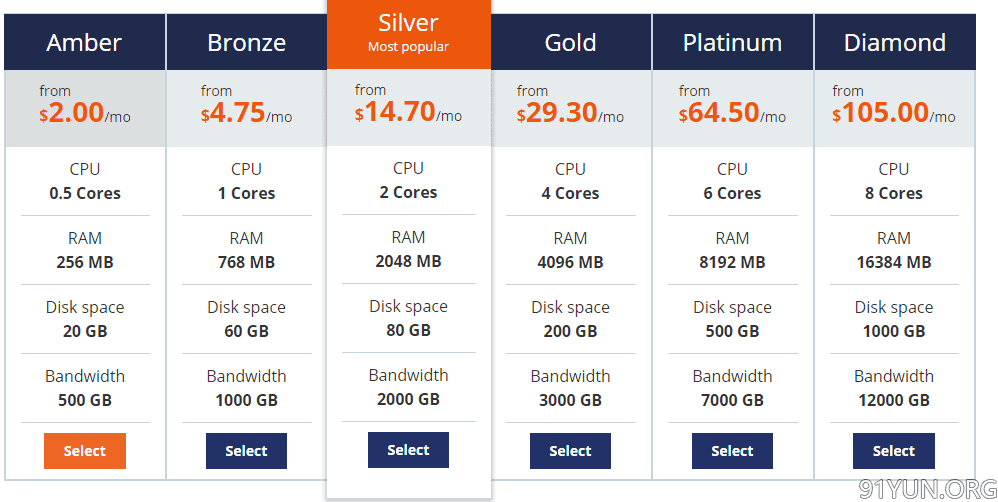
Task: Click the 4 Cores CPU spec in Gold
Action: click(x=570, y=193)
